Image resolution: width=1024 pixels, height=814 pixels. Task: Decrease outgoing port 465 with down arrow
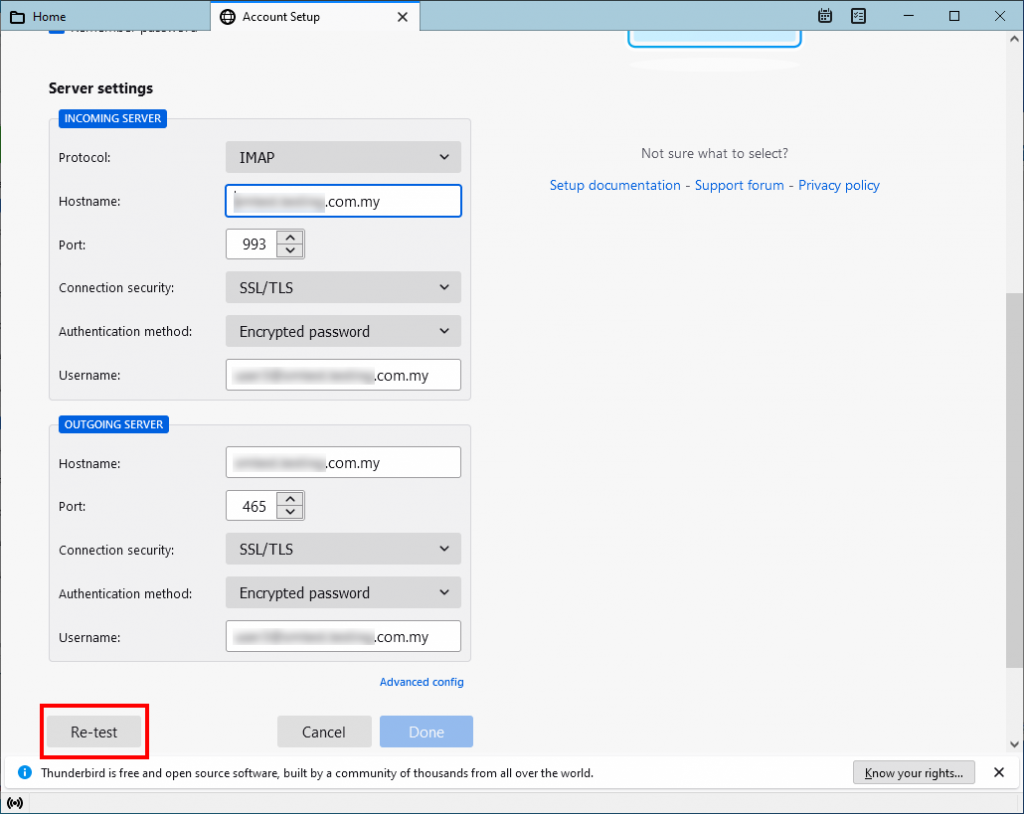290,513
